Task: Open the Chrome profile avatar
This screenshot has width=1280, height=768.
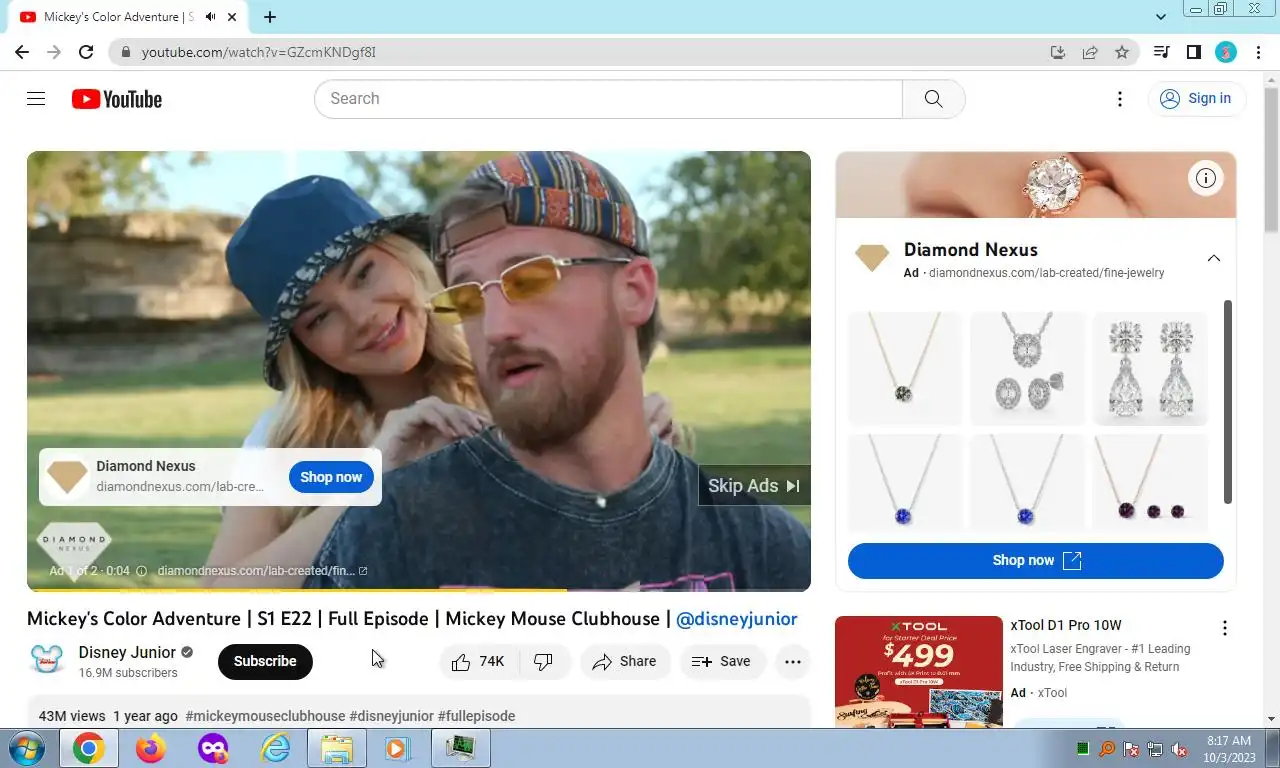Action: point(1226,52)
